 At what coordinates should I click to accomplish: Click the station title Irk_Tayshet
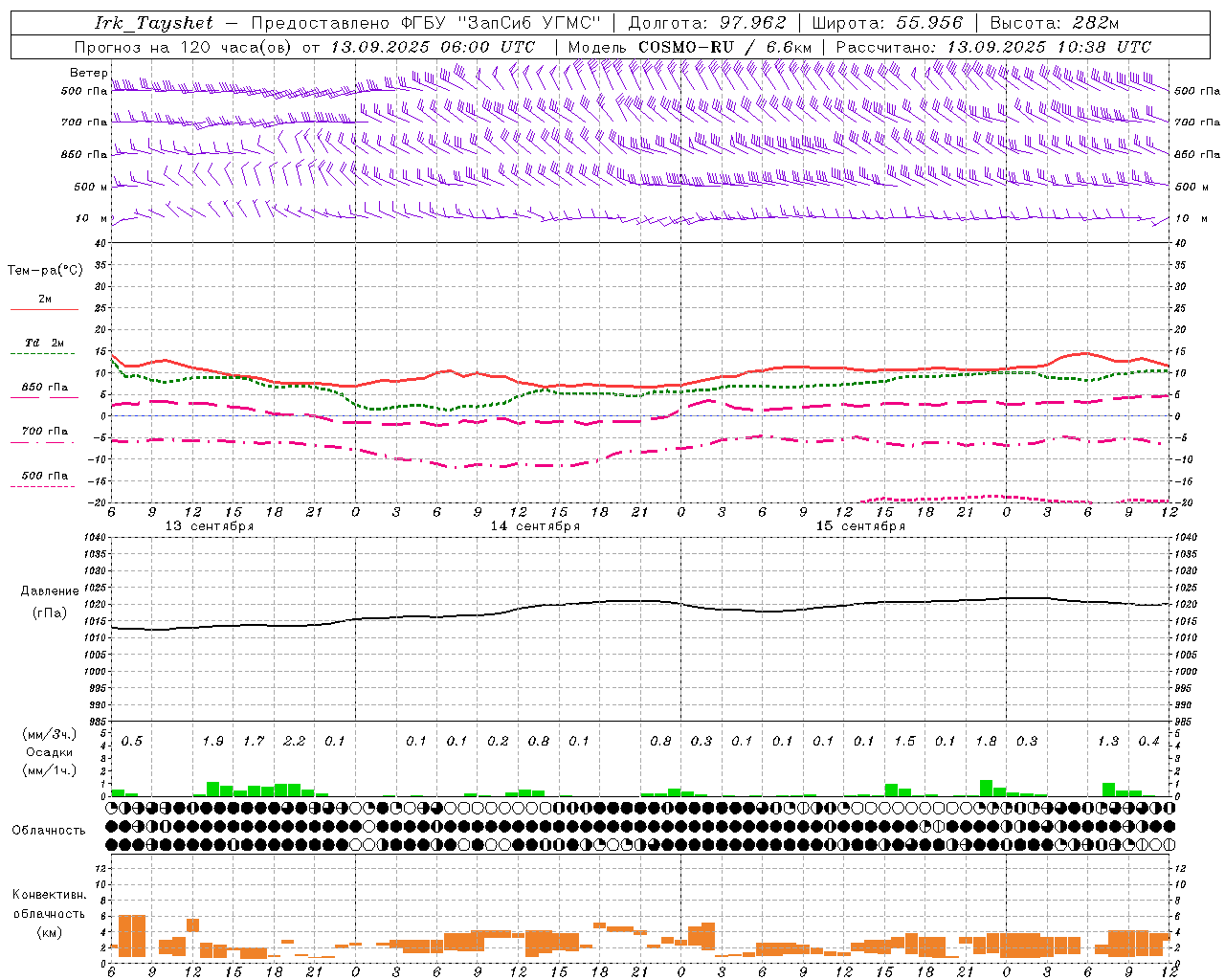[154, 23]
